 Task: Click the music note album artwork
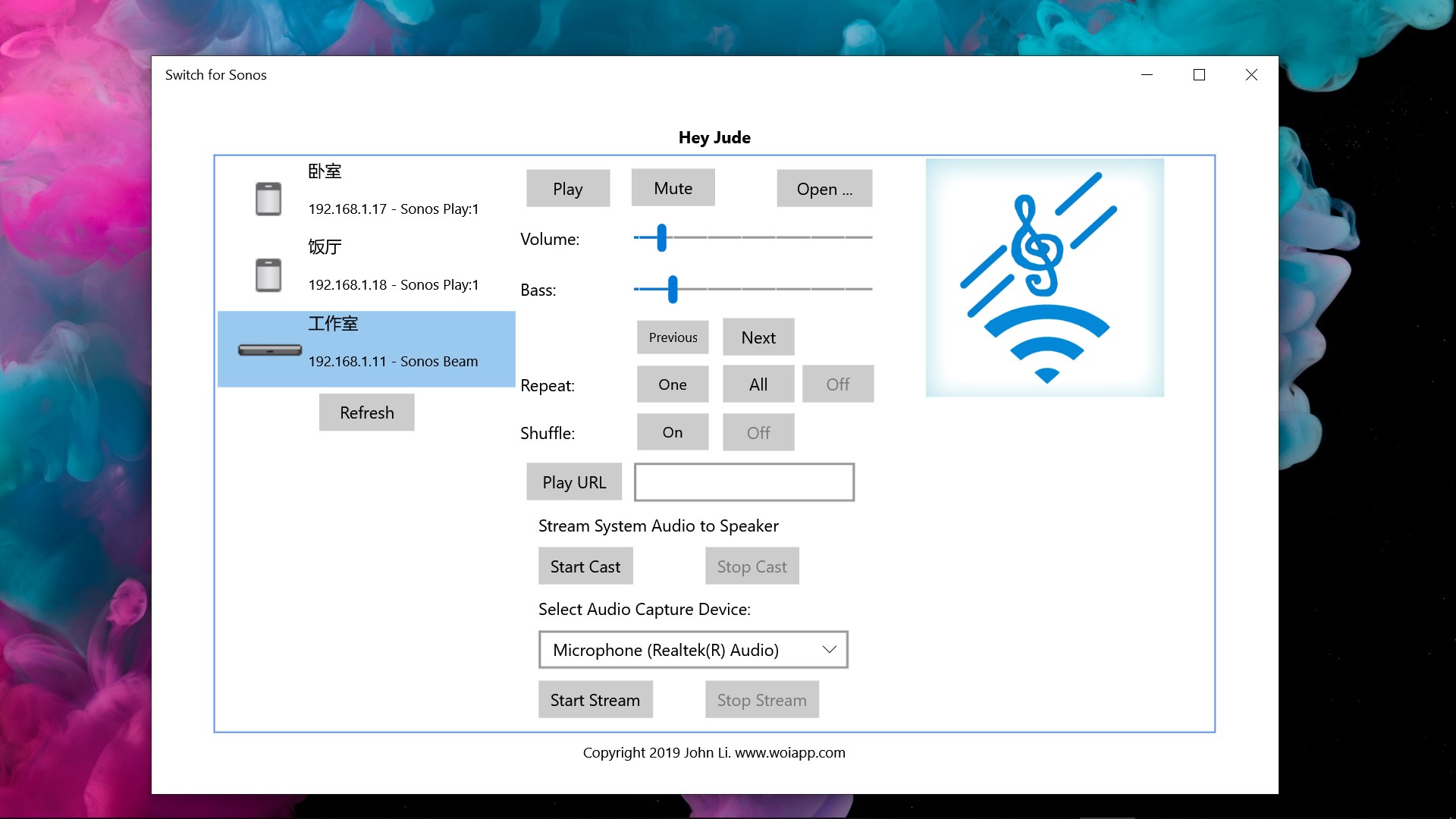[1044, 278]
